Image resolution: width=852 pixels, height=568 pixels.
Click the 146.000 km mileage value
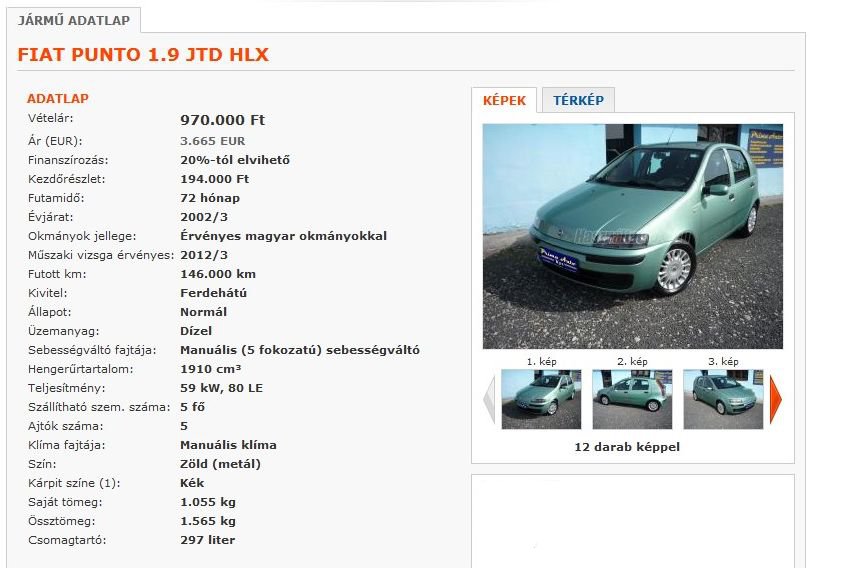[x=218, y=274]
